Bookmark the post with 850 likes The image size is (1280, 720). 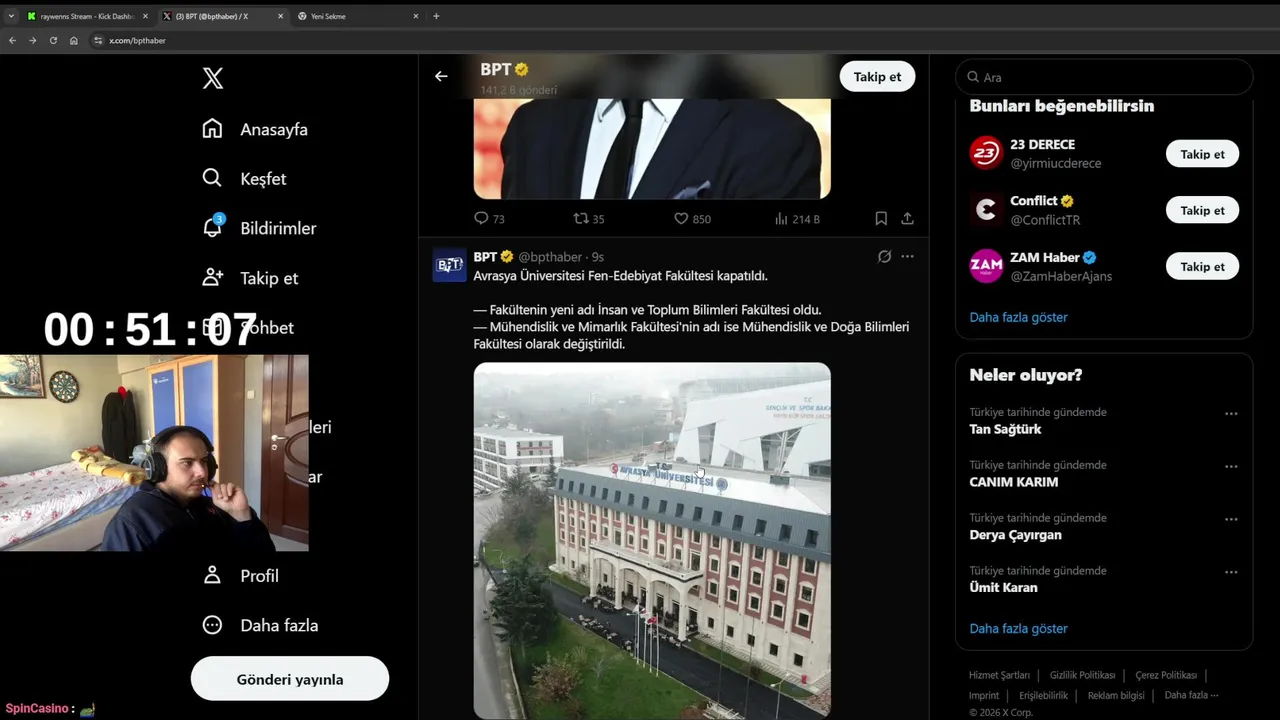click(881, 218)
